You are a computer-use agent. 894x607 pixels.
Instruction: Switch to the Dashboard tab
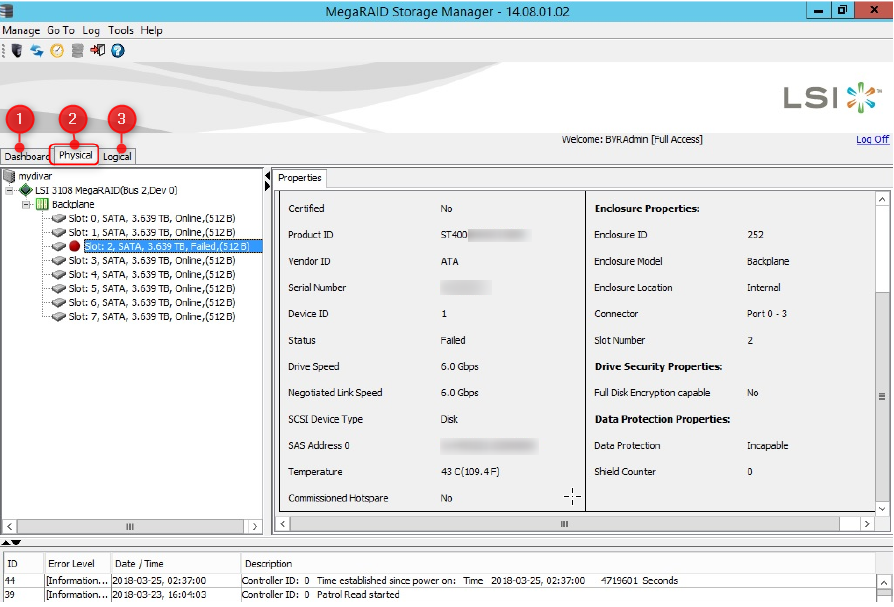click(x=26, y=157)
